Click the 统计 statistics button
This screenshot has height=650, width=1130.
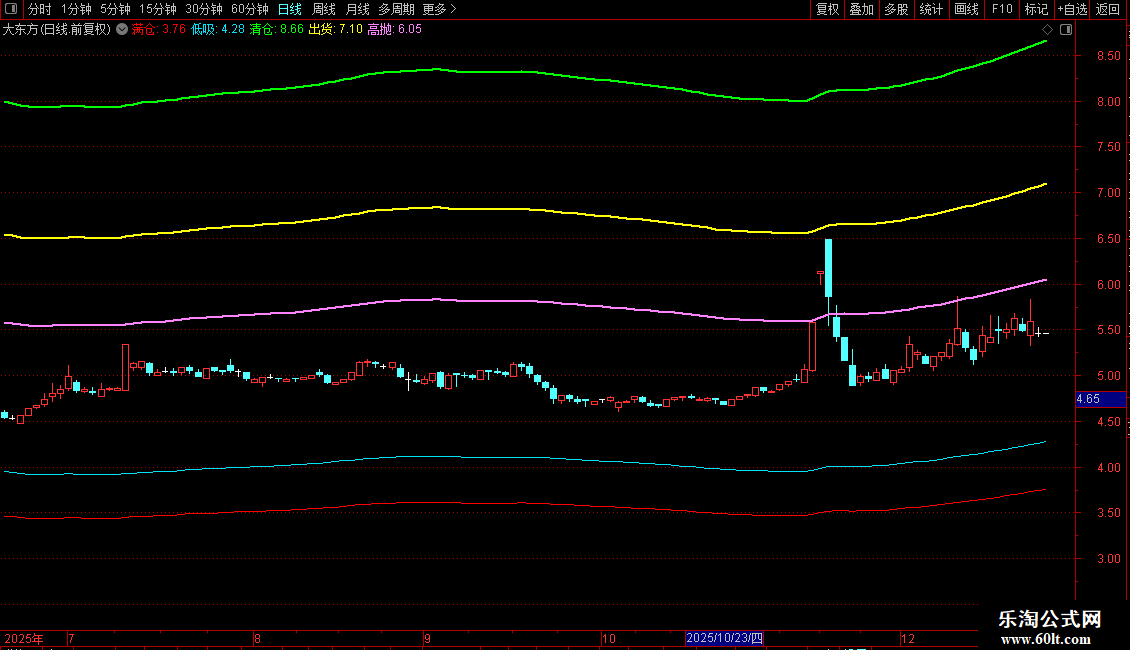(931, 9)
